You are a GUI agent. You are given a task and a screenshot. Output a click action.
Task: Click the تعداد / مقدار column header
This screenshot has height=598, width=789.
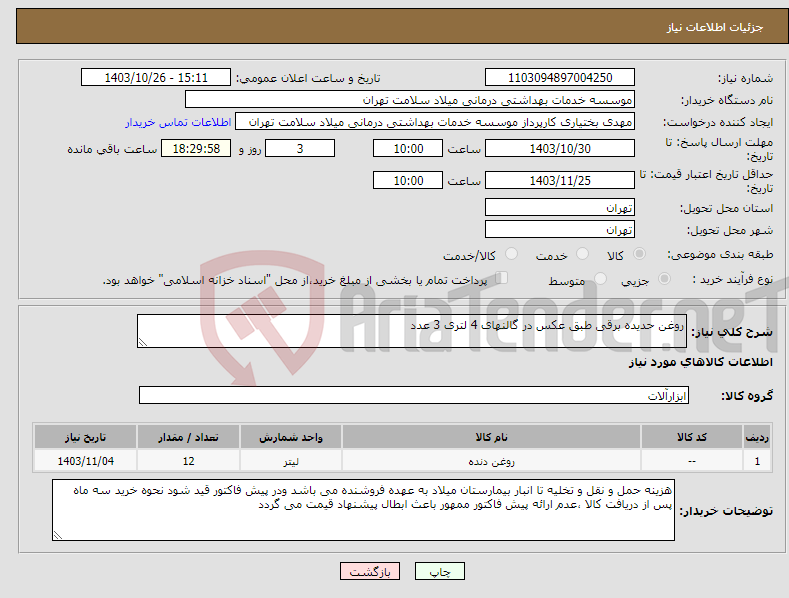tap(188, 437)
